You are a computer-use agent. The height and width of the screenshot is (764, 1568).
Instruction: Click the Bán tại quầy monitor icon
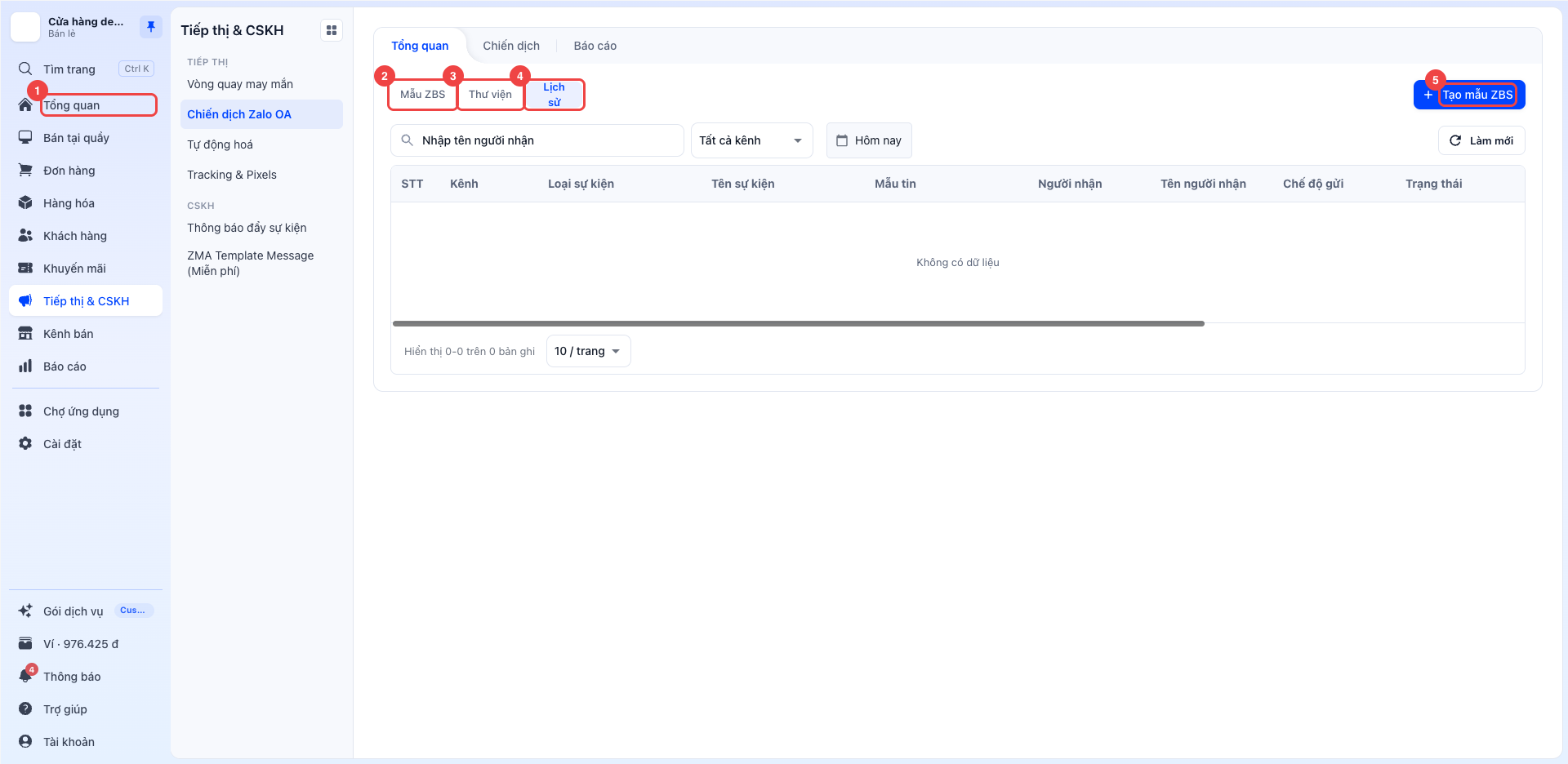click(x=25, y=138)
